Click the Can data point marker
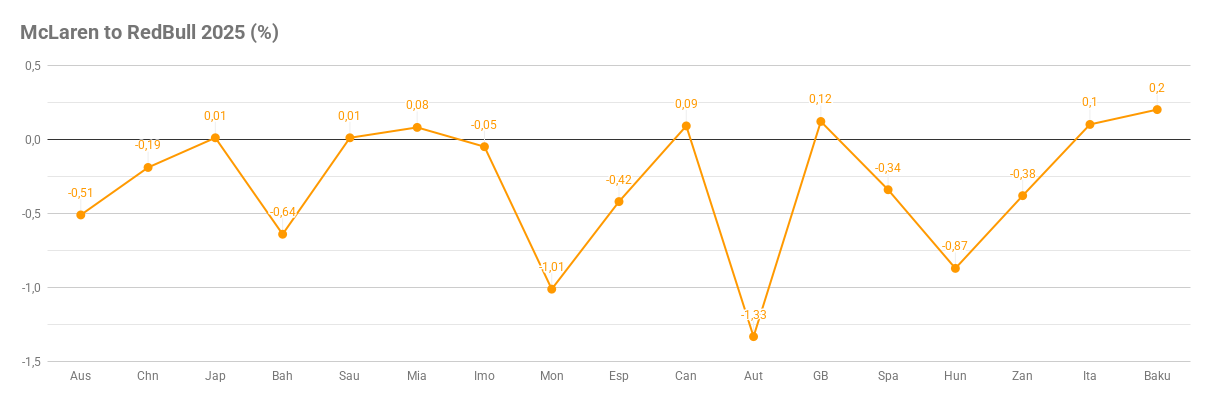1211x403 pixels. click(x=686, y=126)
